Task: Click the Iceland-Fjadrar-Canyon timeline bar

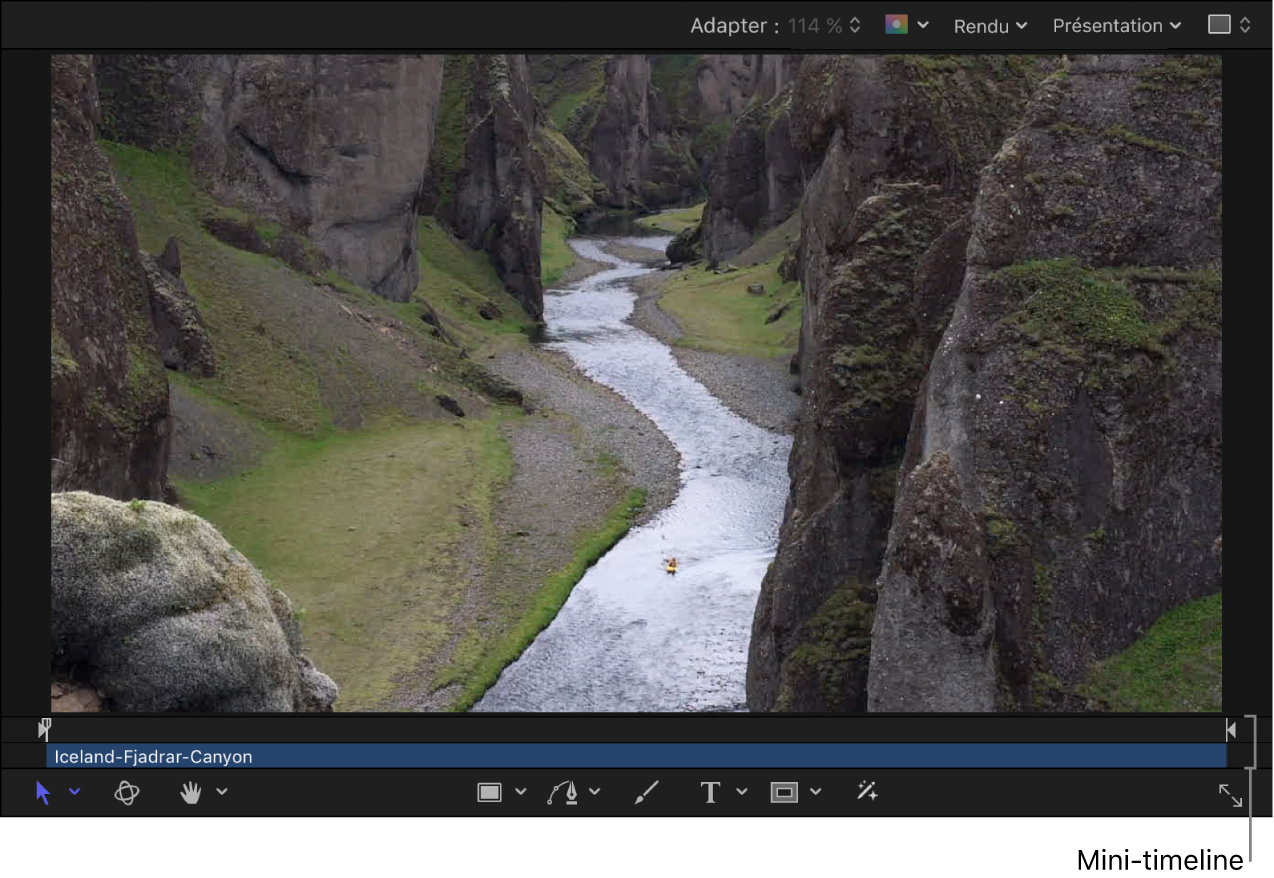Action: click(x=636, y=757)
